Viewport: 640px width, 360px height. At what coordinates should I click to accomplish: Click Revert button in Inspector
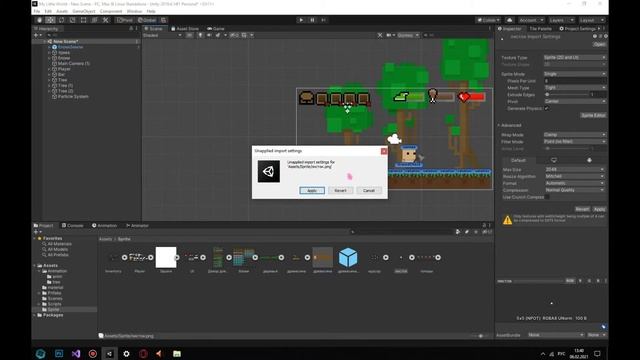coord(582,209)
